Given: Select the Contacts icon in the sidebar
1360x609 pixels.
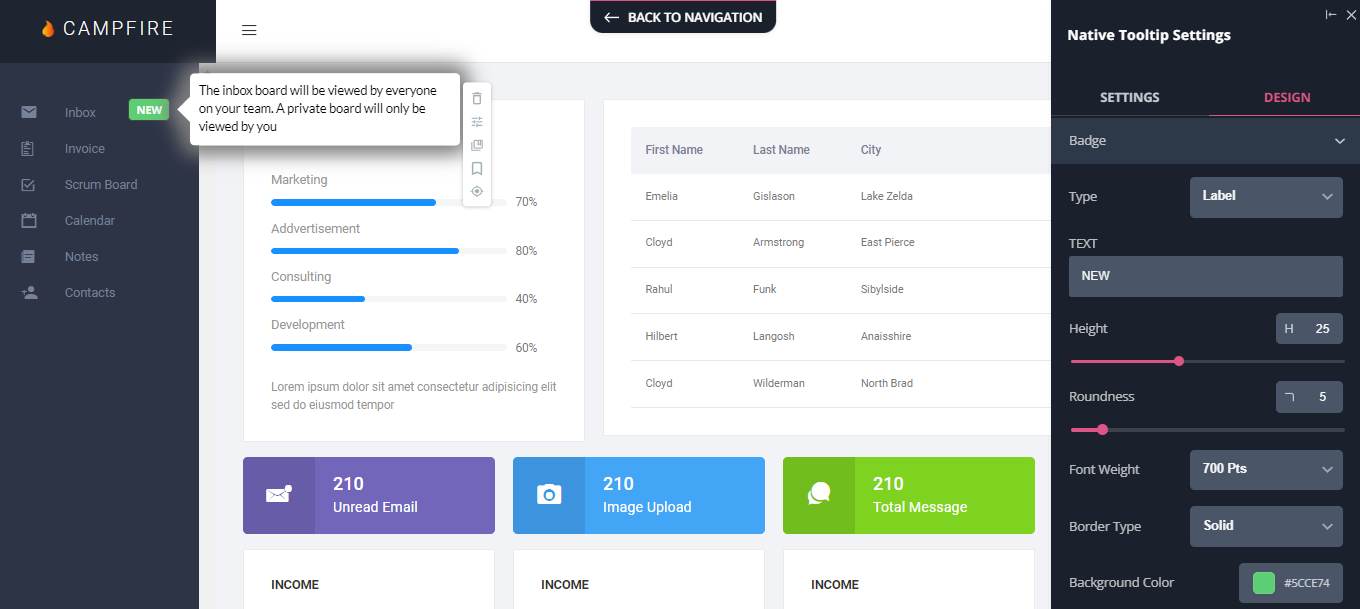Looking at the screenshot, I should tap(28, 292).
